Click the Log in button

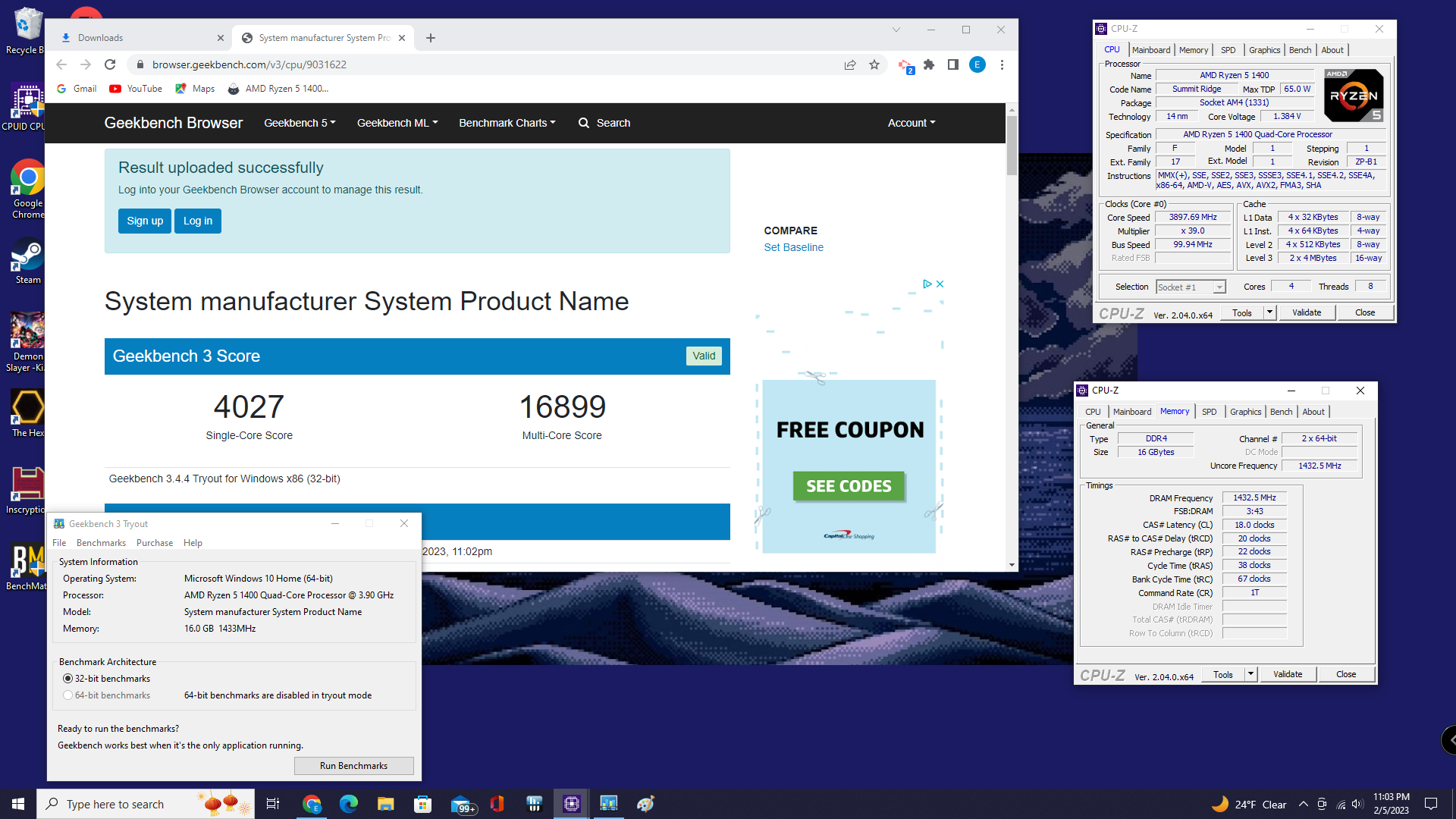[198, 221]
